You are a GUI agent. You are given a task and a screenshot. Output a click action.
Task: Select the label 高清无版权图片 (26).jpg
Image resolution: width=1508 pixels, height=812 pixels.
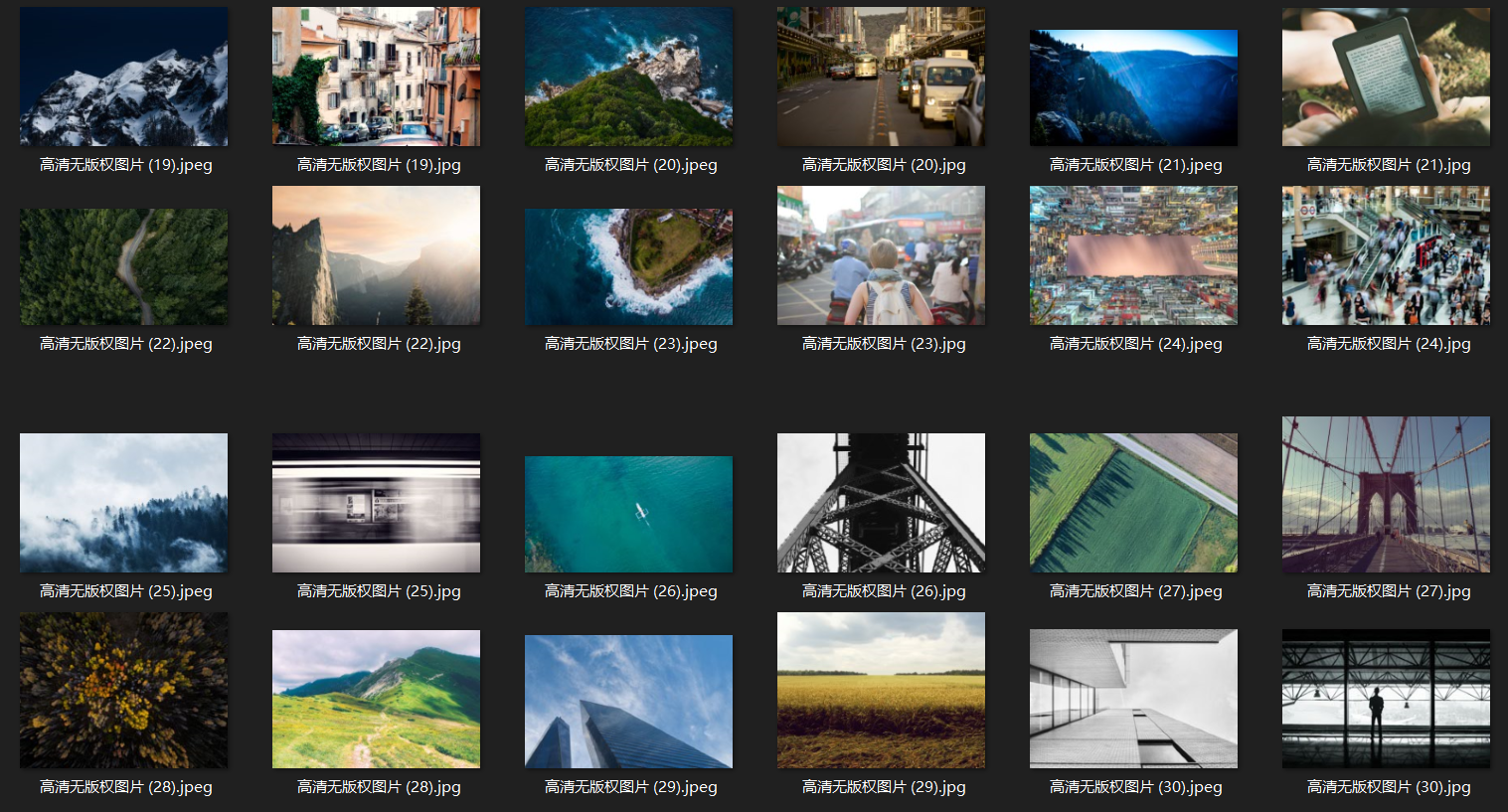click(x=884, y=591)
